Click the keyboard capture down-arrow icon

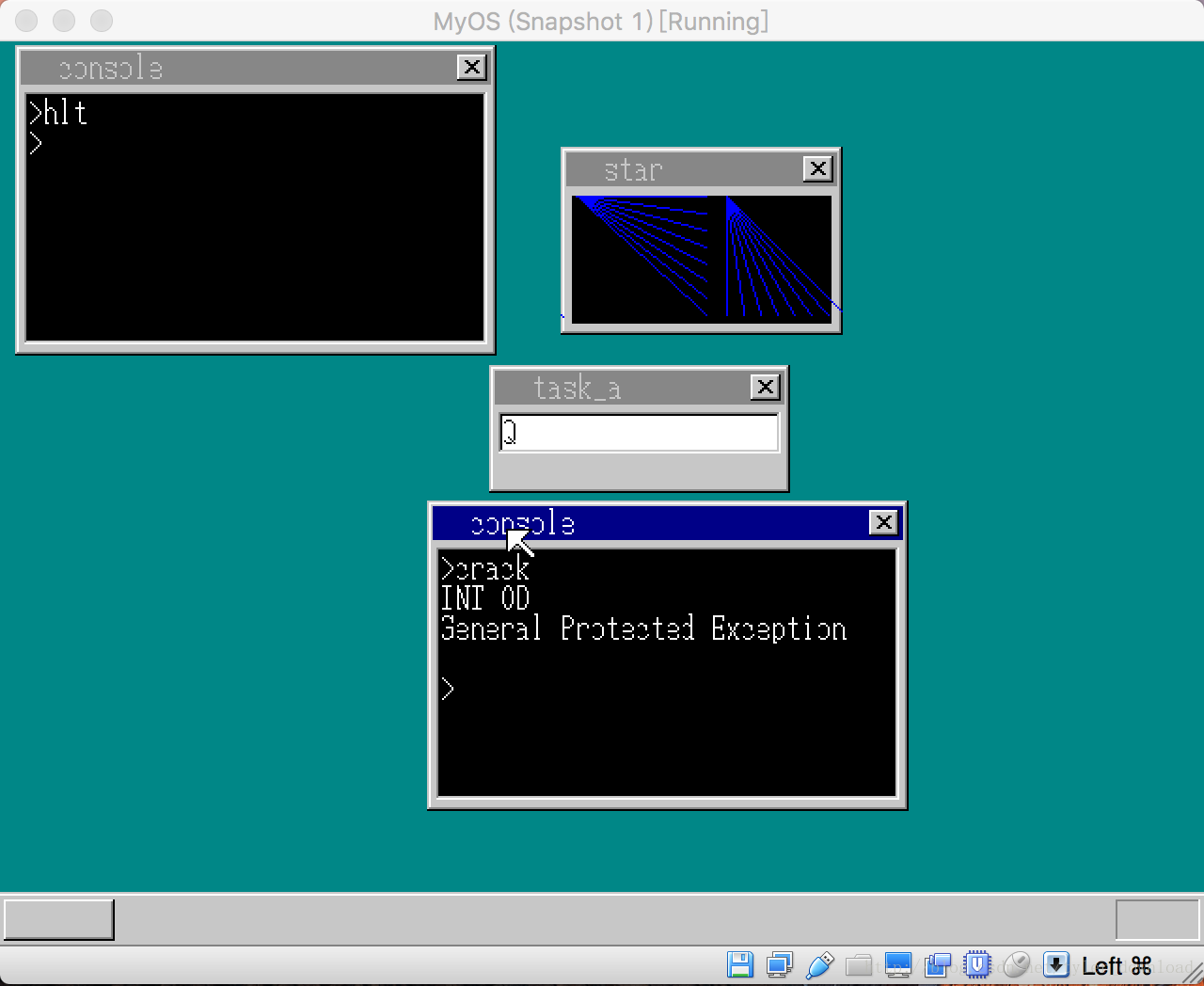tap(1056, 965)
